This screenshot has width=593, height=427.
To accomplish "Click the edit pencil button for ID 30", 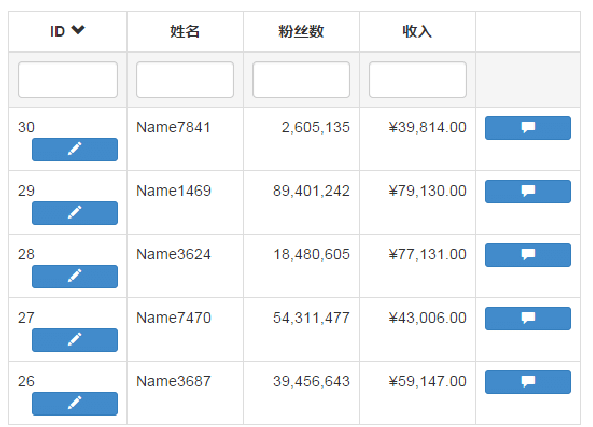I will 75,149.
